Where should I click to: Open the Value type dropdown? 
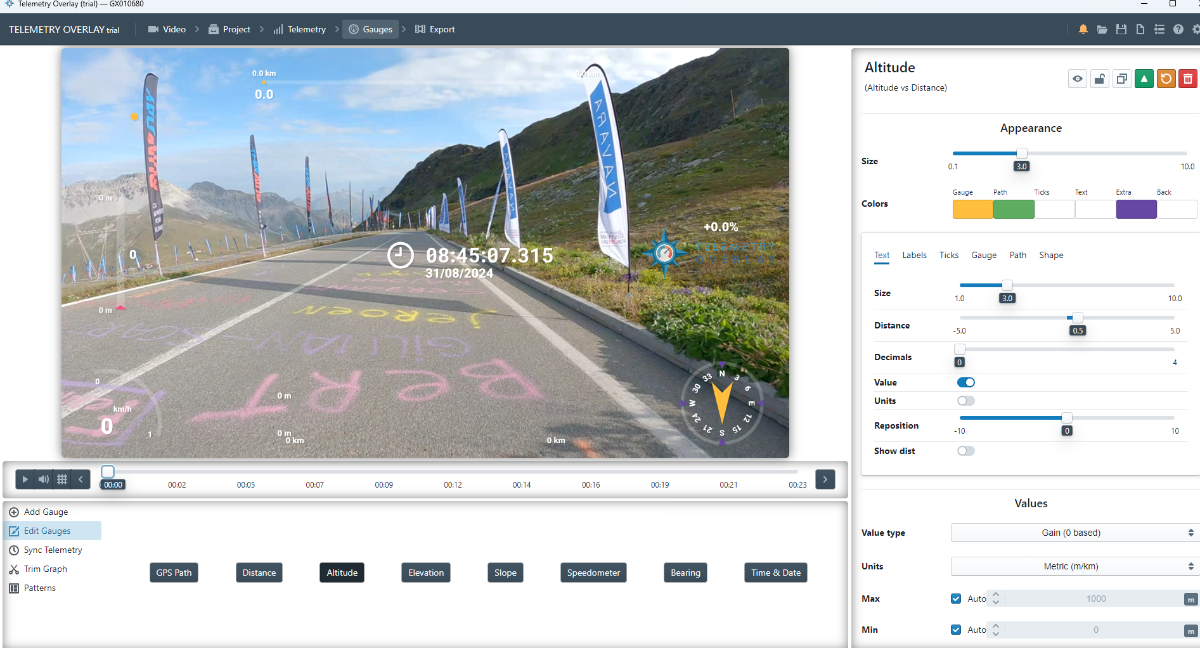[x=1073, y=533]
